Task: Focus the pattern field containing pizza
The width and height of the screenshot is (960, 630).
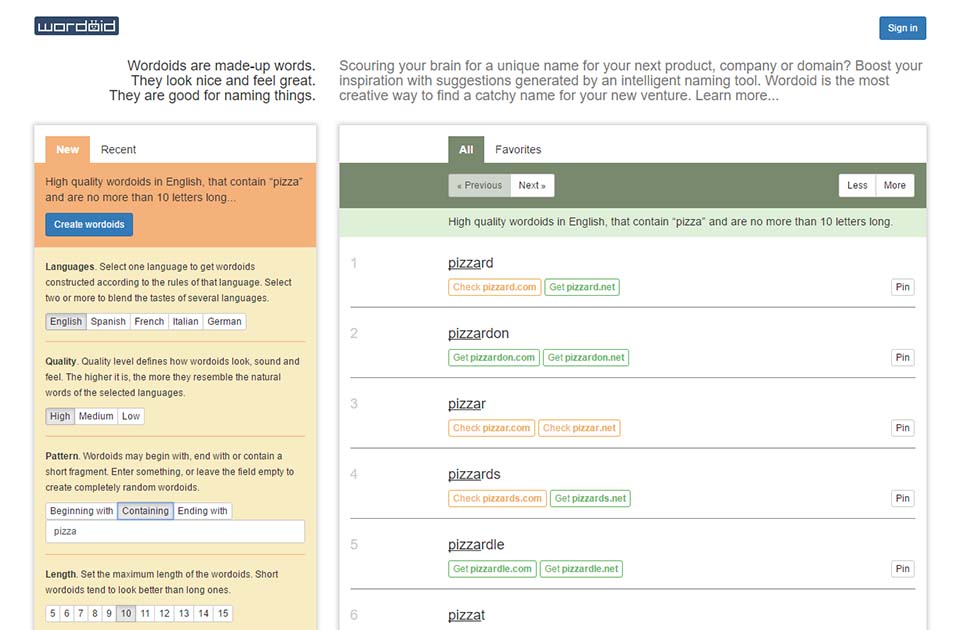Action: (175, 531)
